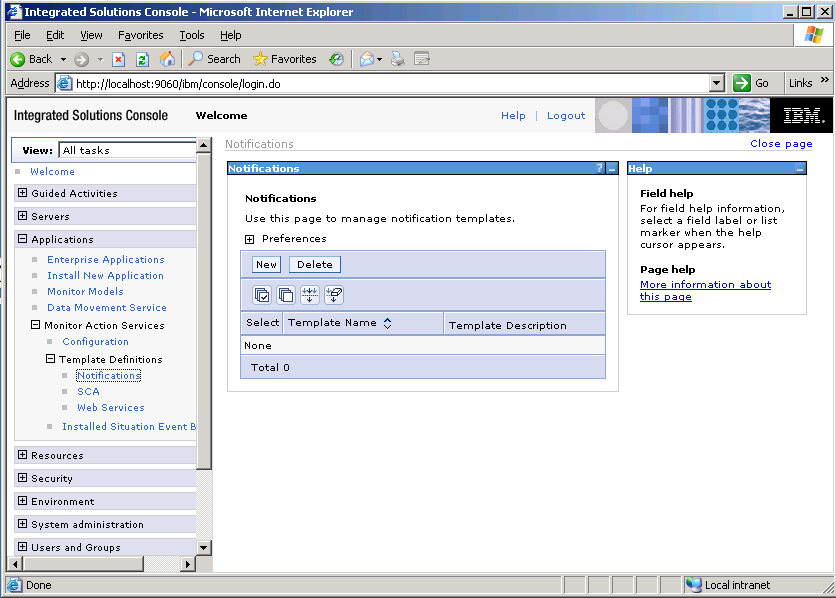The image size is (836, 598).
Task: Collapse Template Definitions node
Action: click(50, 359)
